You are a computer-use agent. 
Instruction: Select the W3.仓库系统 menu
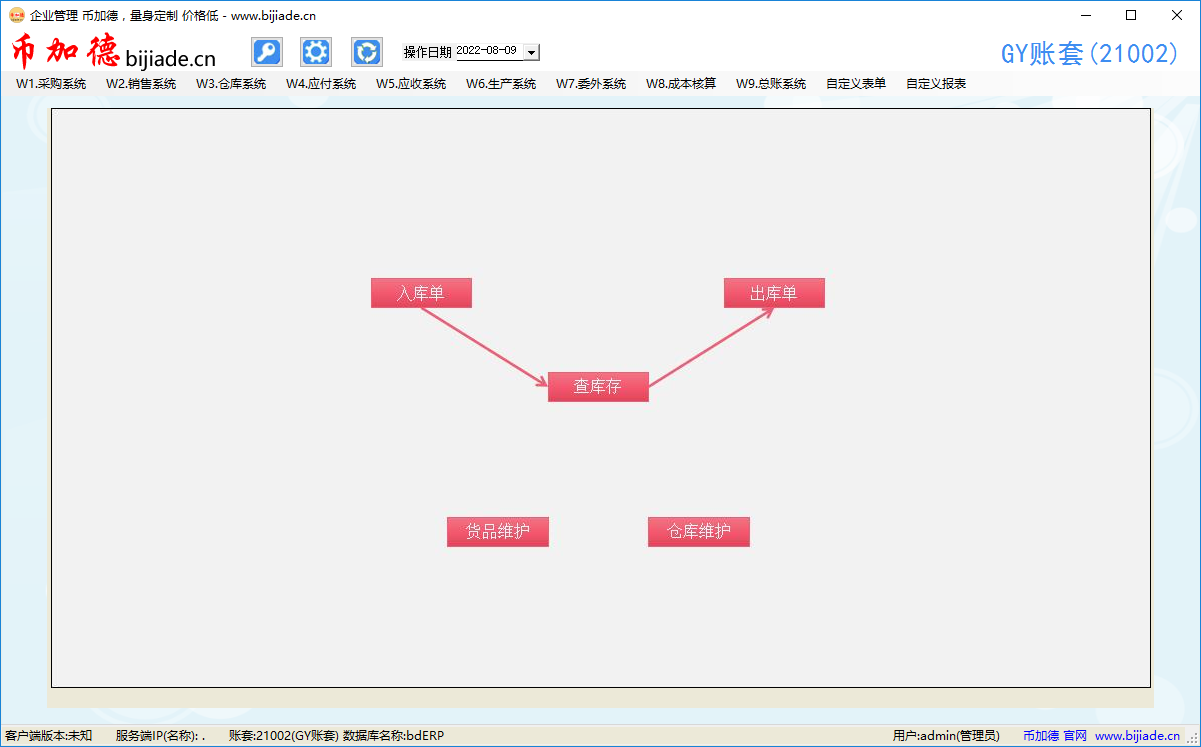231,84
